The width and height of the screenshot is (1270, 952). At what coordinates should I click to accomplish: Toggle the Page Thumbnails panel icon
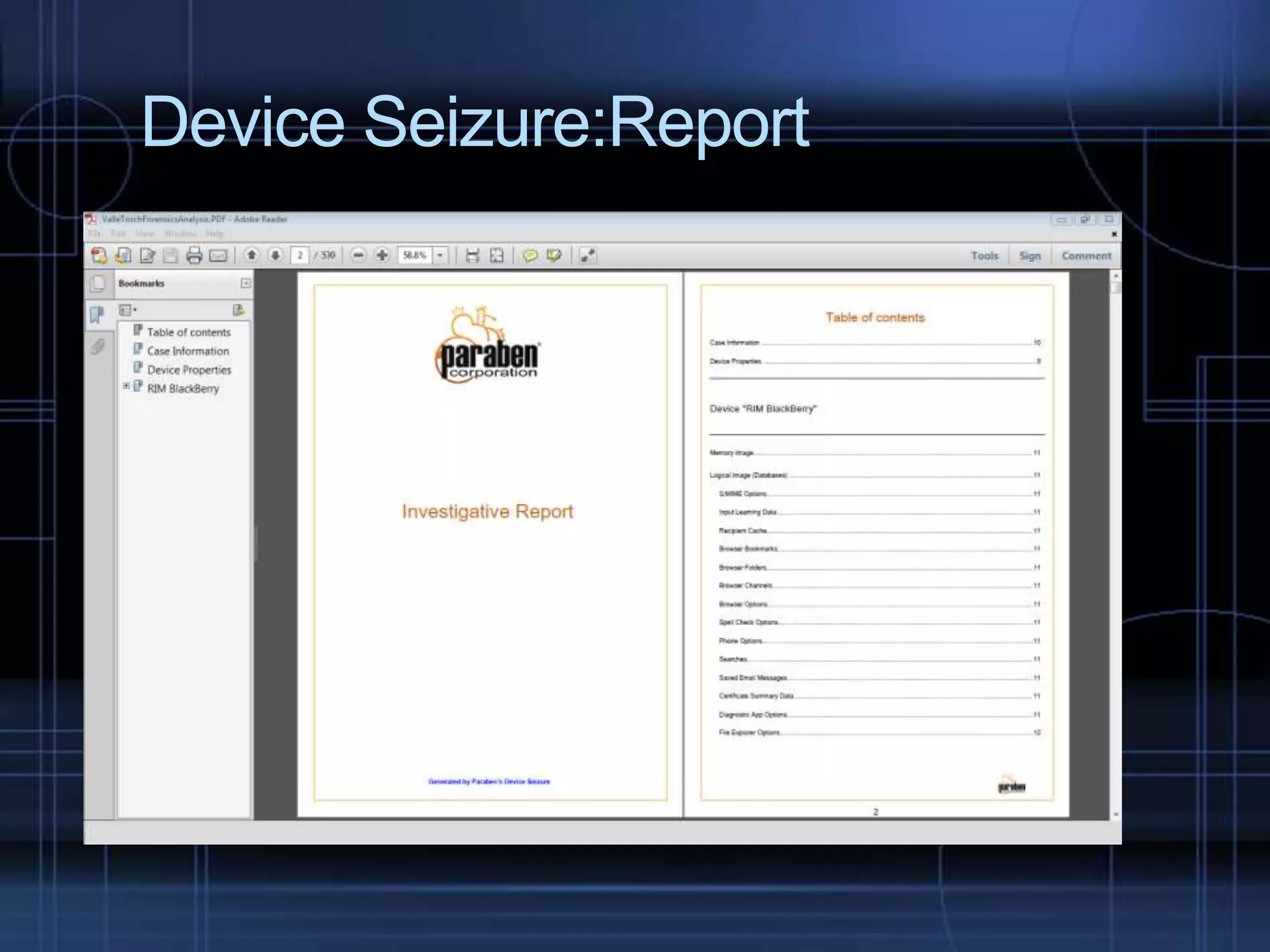coord(98,284)
